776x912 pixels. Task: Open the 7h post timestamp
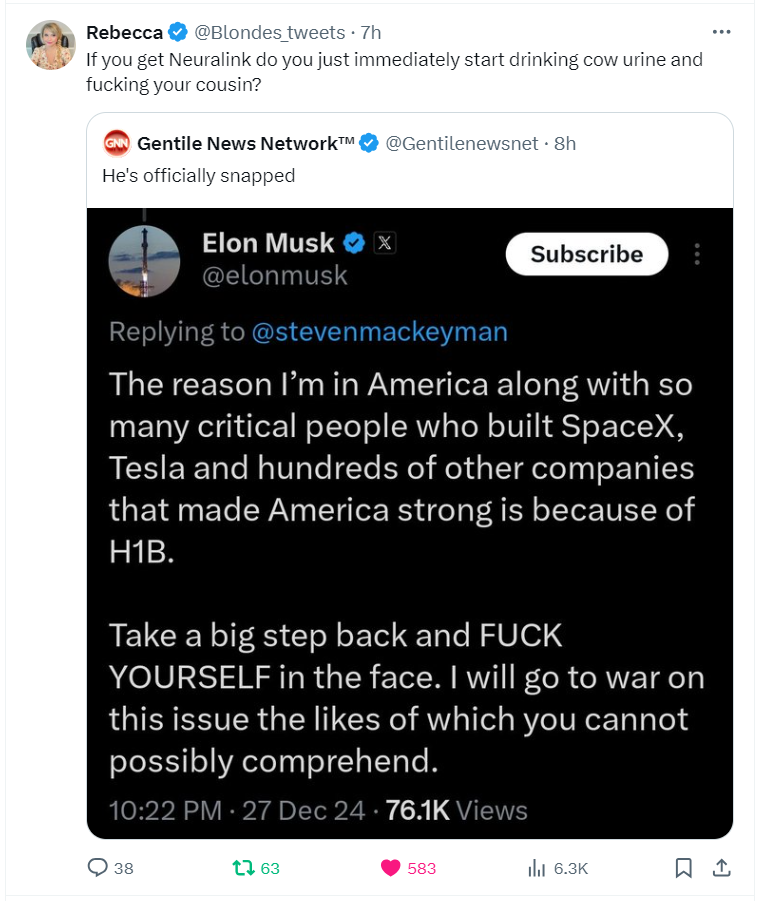point(371,33)
